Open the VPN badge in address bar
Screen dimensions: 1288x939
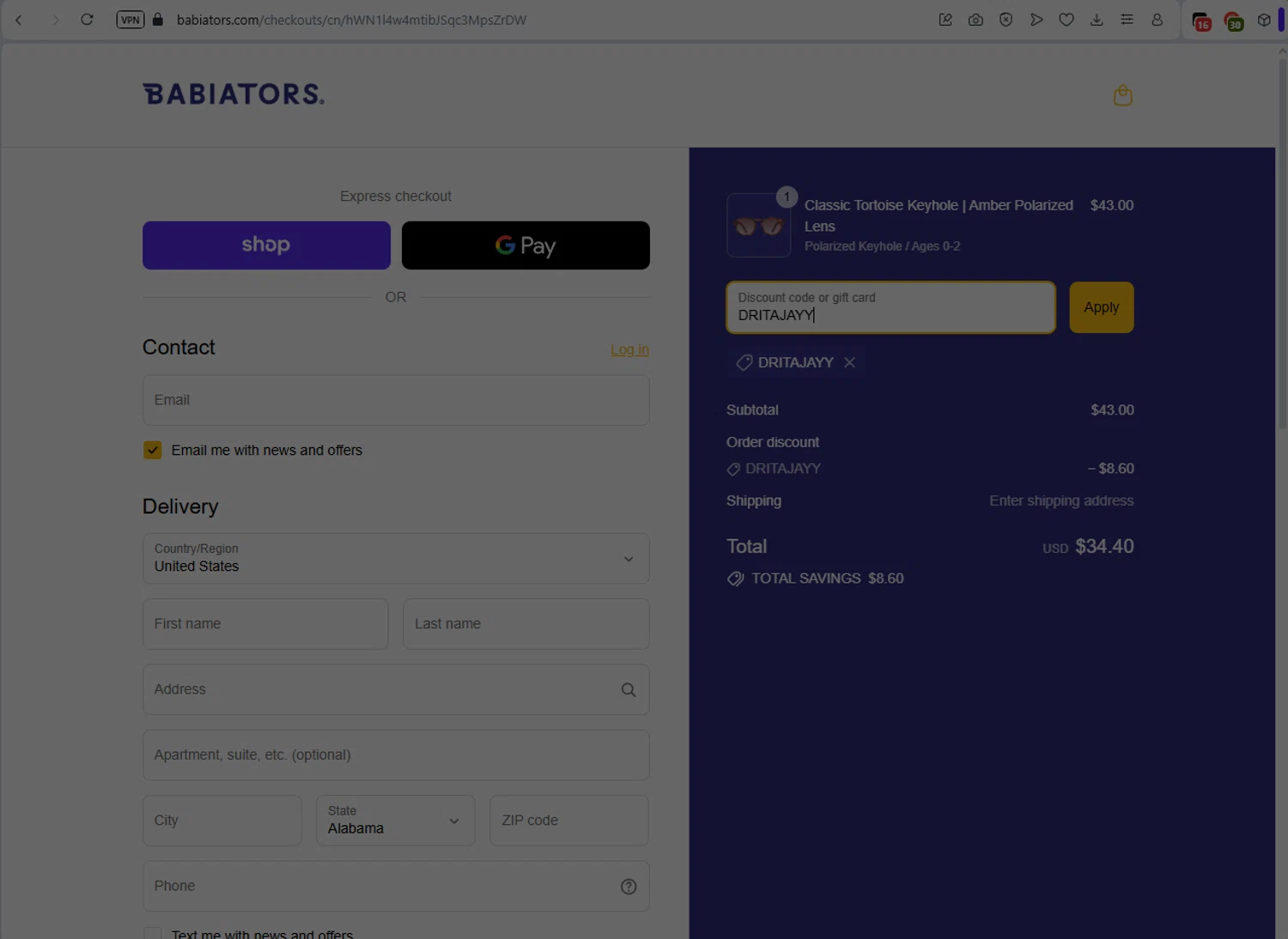[x=131, y=20]
